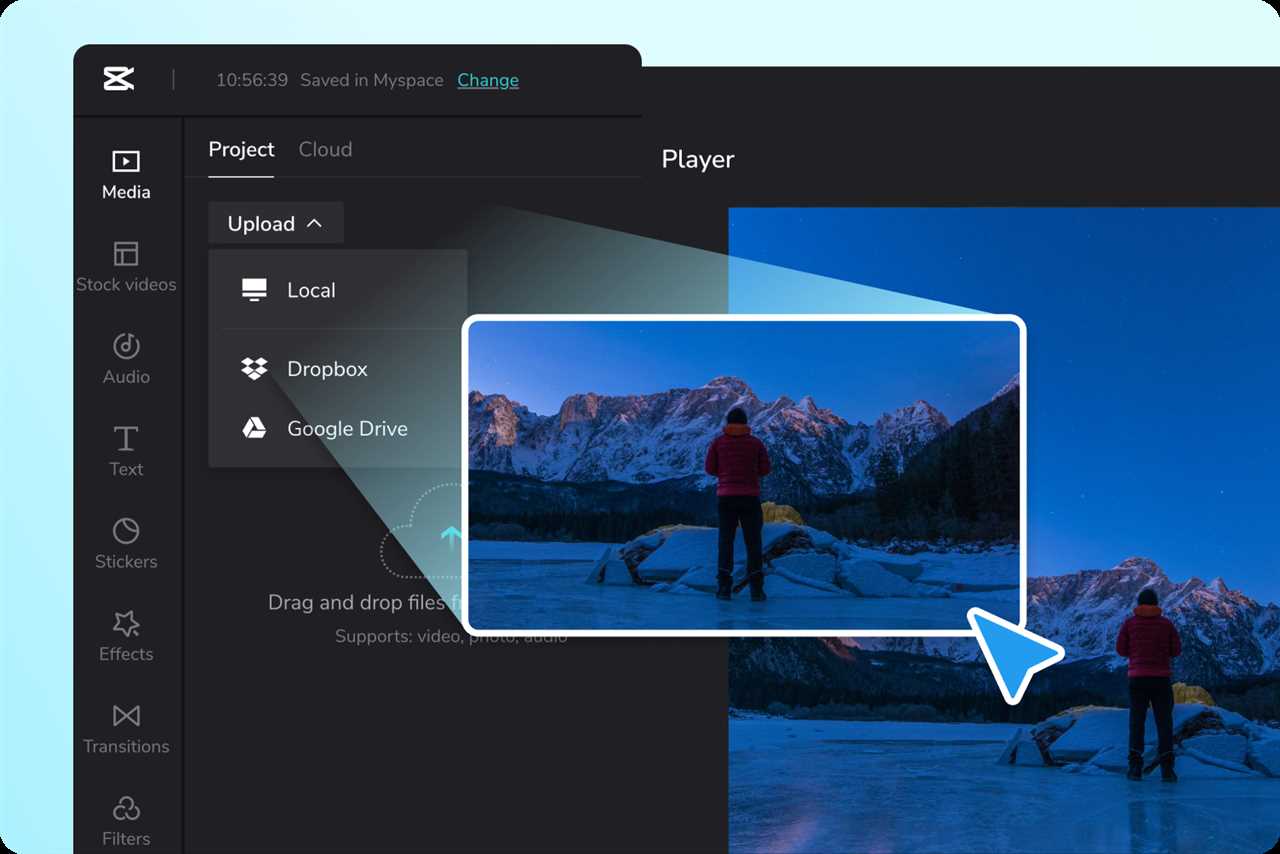The height and width of the screenshot is (854, 1280).
Task: Pick Google Drive from upload menu
Action: pyautogui.click(x=347, y=429)
